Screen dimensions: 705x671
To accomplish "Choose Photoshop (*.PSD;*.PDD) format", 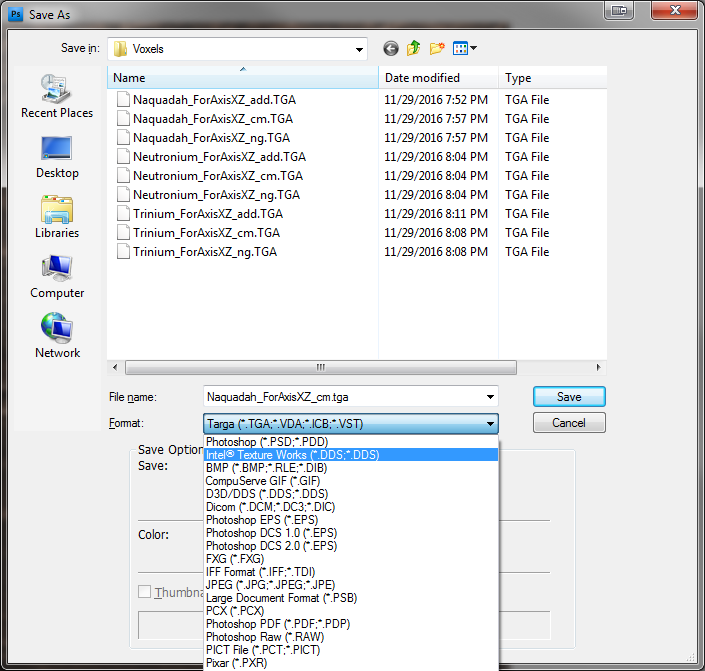I will 351,442.
